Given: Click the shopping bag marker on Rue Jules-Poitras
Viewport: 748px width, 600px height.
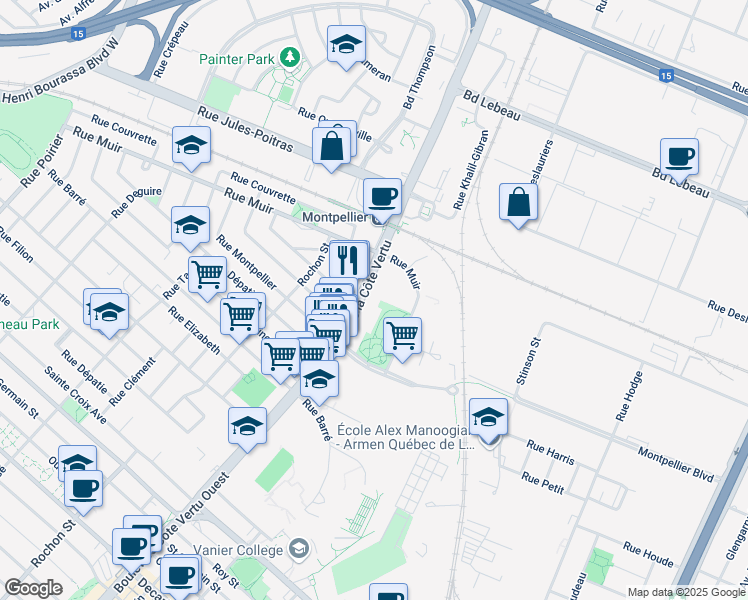Looking at the screenshot, I should (332, 146).
